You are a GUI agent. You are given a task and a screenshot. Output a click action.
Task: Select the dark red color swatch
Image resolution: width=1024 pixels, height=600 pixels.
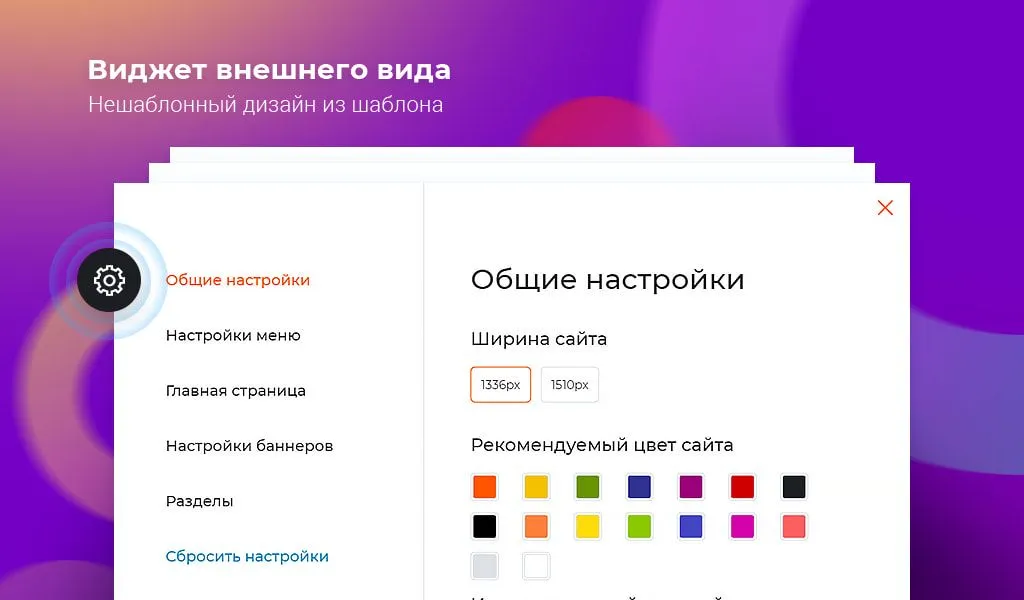pyautogui.click(x=741, y=487)
